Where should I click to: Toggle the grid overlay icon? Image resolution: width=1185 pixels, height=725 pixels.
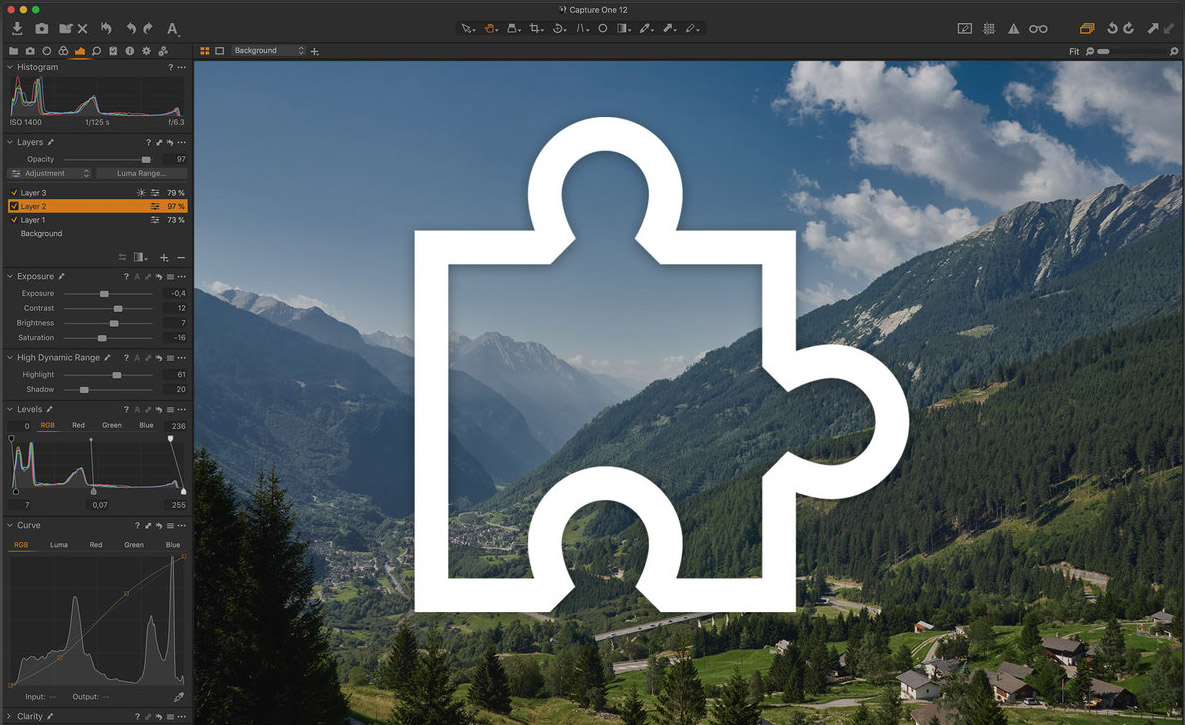989,29
